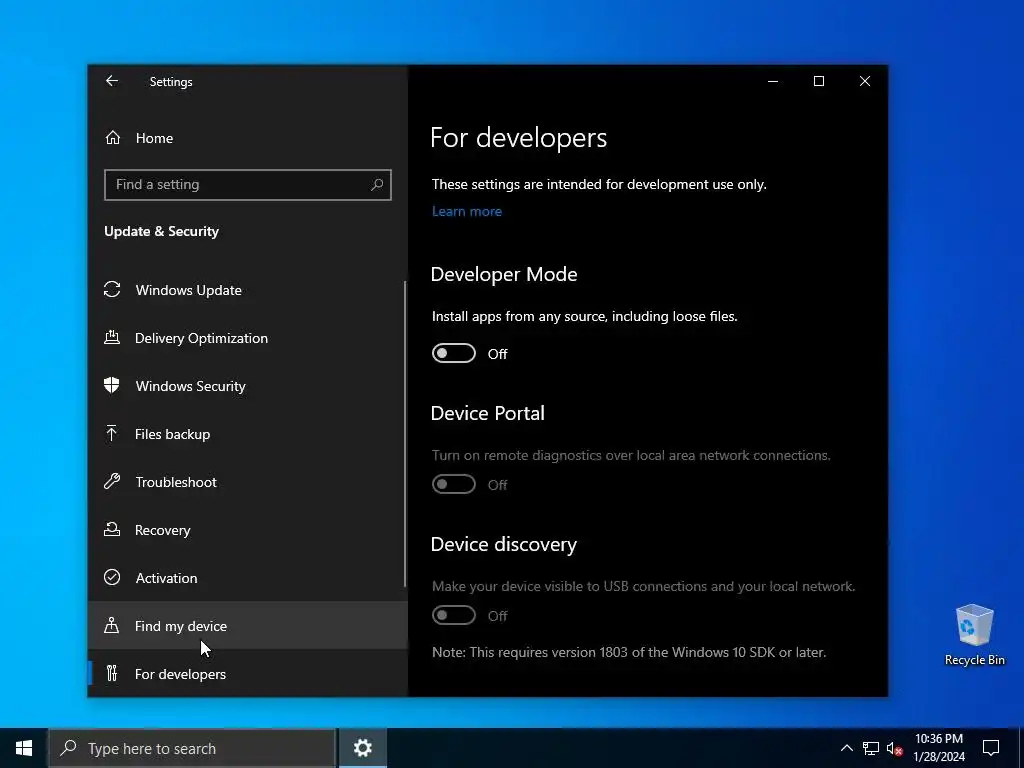Click the Delivery Optimization icon
This screenshot has width=1024, height=768.
pos(112,338)
